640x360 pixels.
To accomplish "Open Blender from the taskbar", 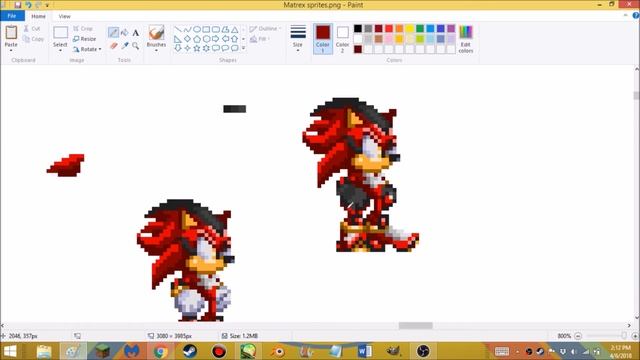I will coord(278,351).
